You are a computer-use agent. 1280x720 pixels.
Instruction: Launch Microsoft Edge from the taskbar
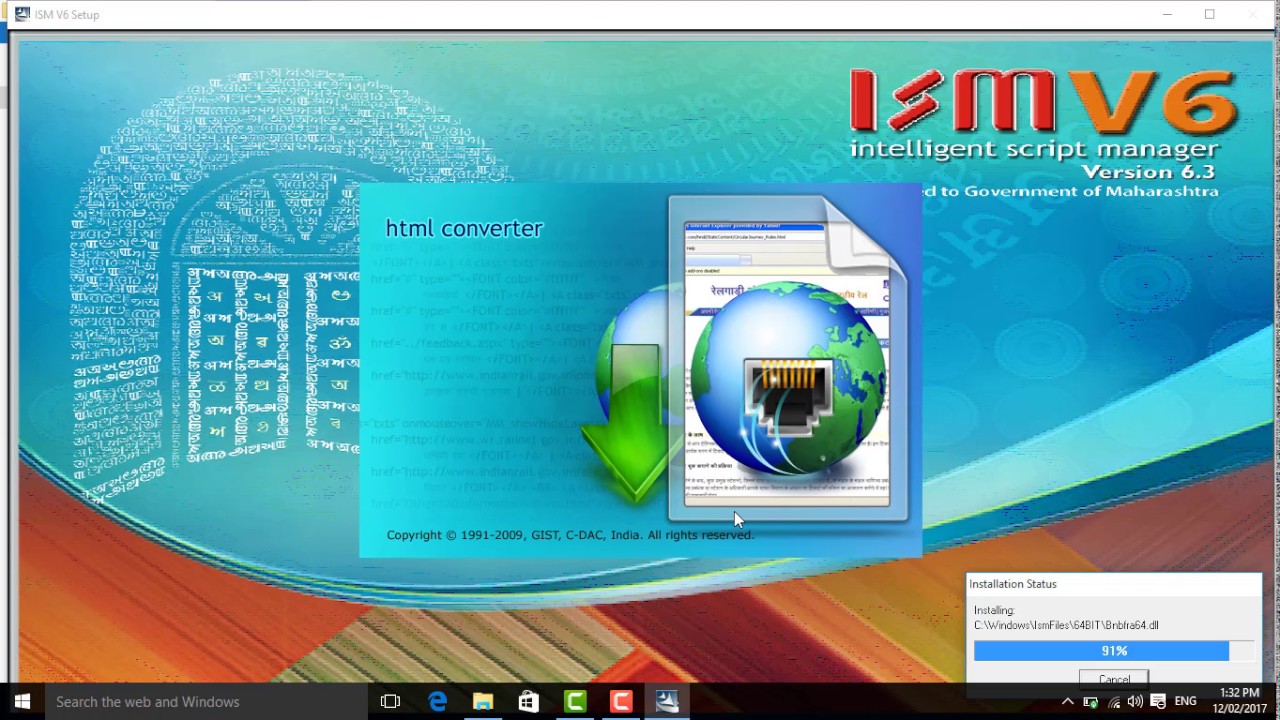pyautogui.click(x=437, y=702)
